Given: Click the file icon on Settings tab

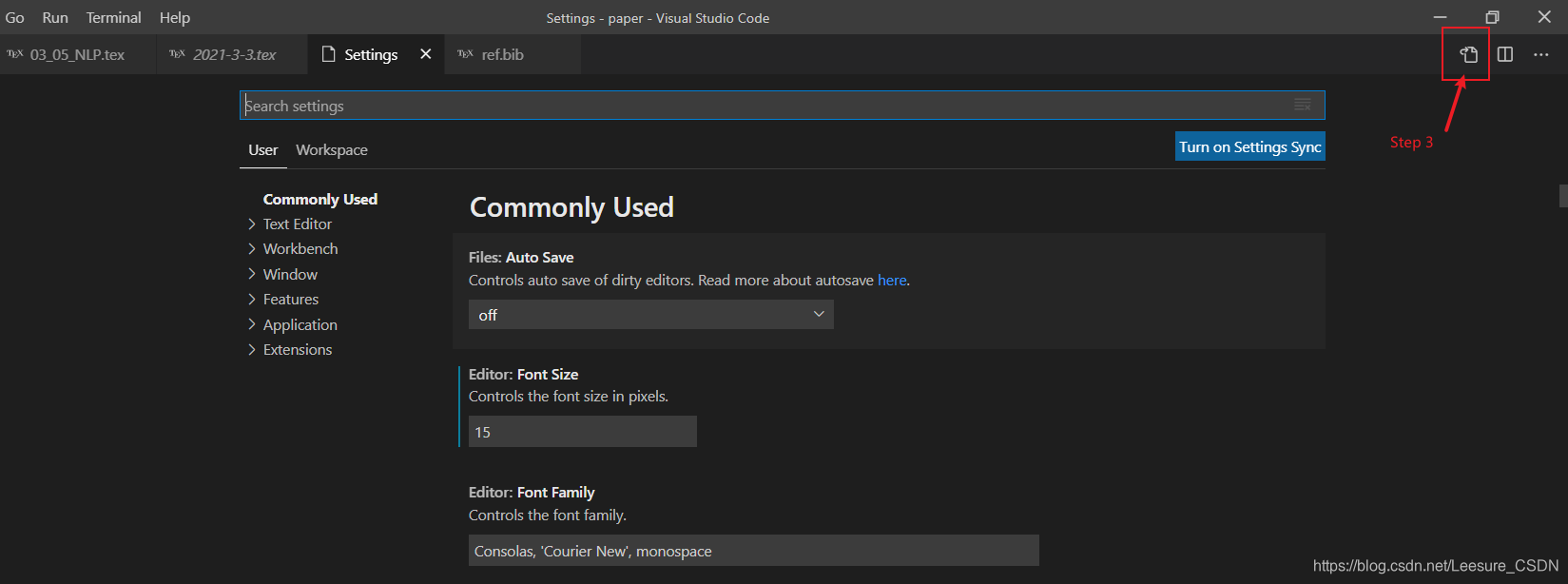Looking at the screenshot, I should [329, 54].
